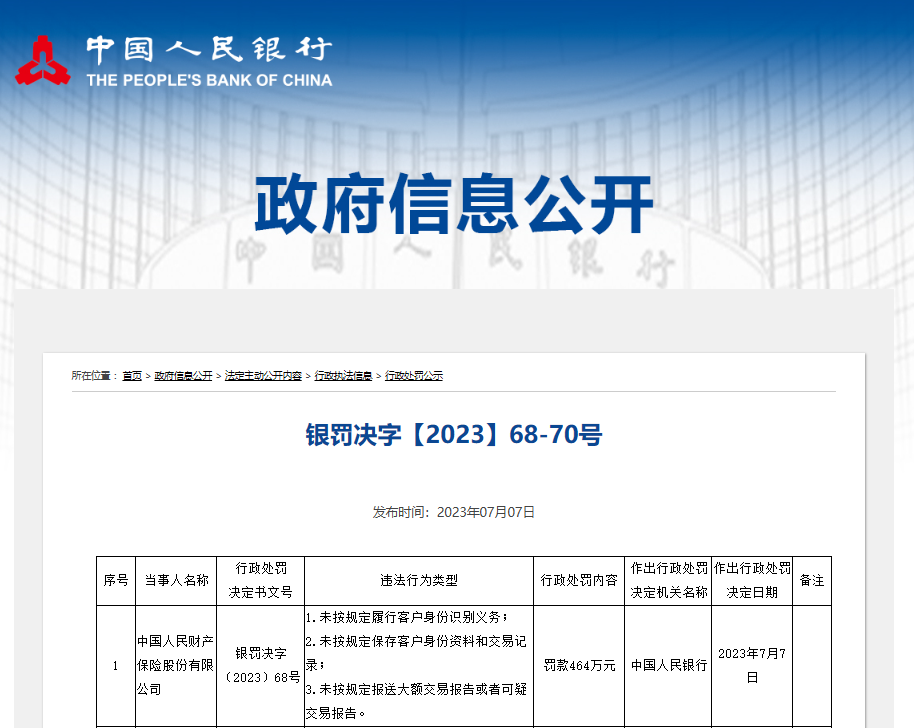
Task: Click the 中国人民银行 calligraphy logo text
Action: 208,50
